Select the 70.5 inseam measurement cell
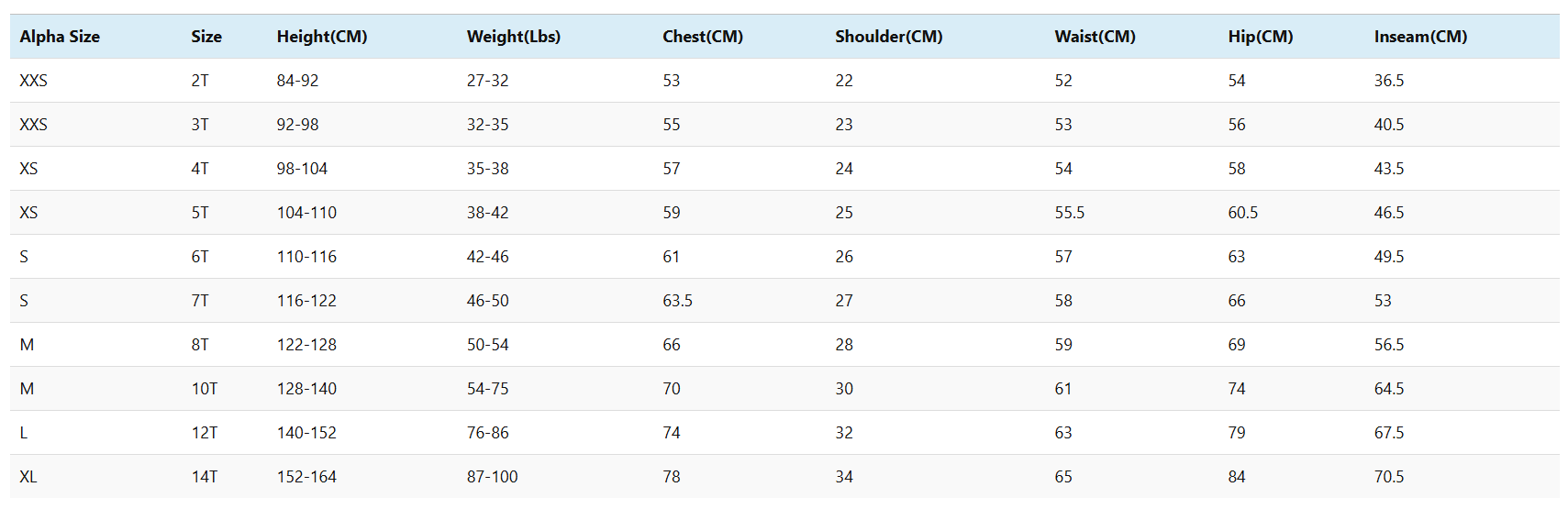The width and height of the screenshot is (1568, 509). point(1389,477)
